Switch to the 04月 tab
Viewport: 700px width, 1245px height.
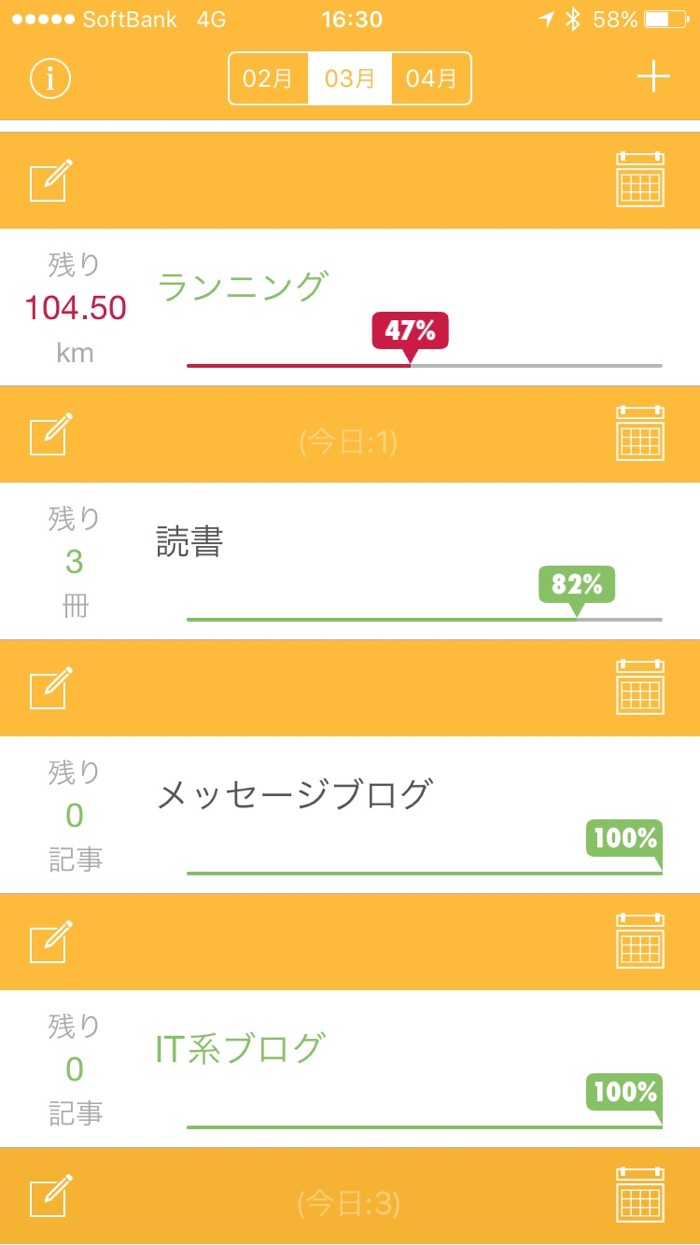pyautogui.click(x=431, y=78)
